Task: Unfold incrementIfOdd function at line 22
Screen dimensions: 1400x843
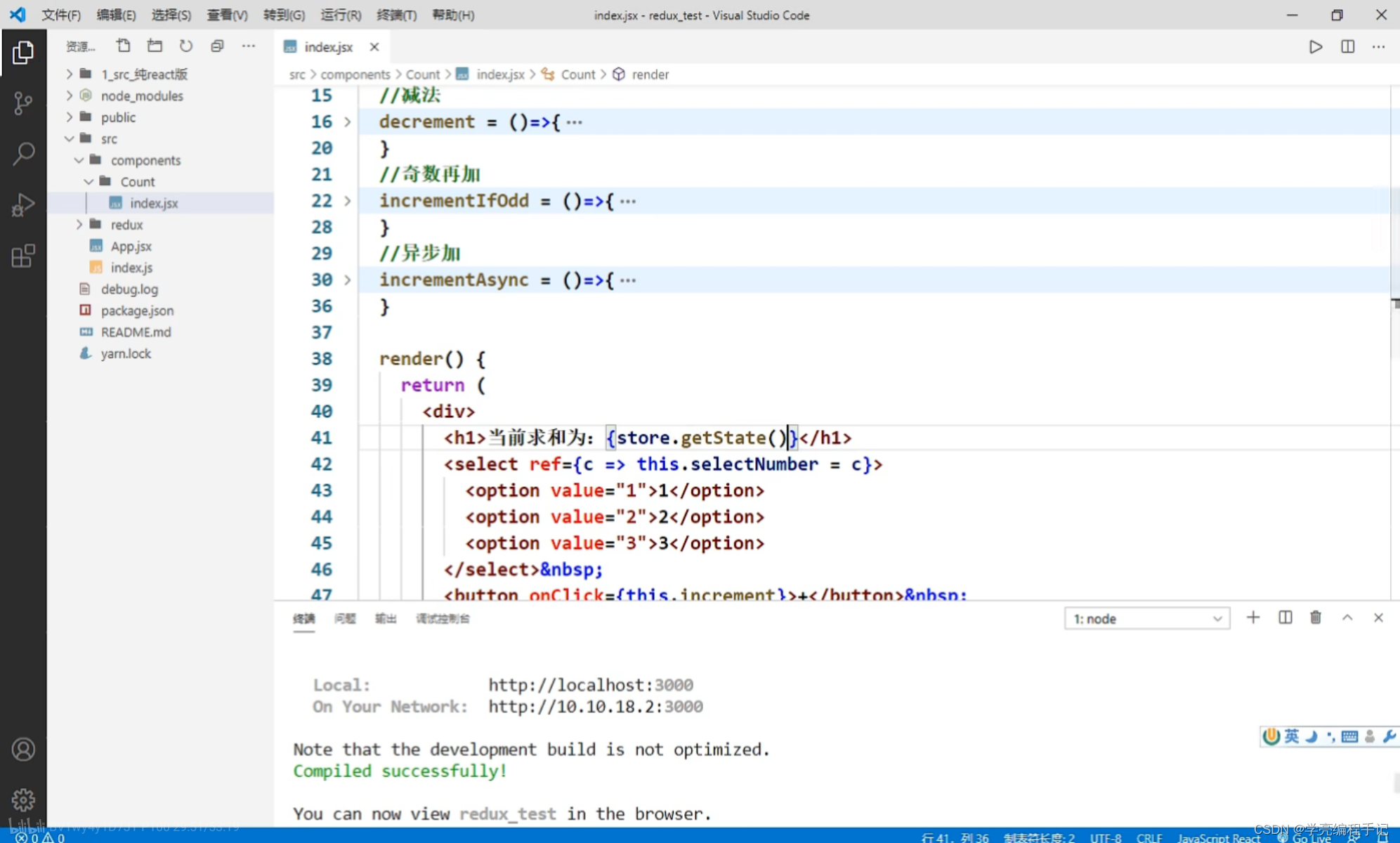Action: pyautogui.click(x=347, y=202)
